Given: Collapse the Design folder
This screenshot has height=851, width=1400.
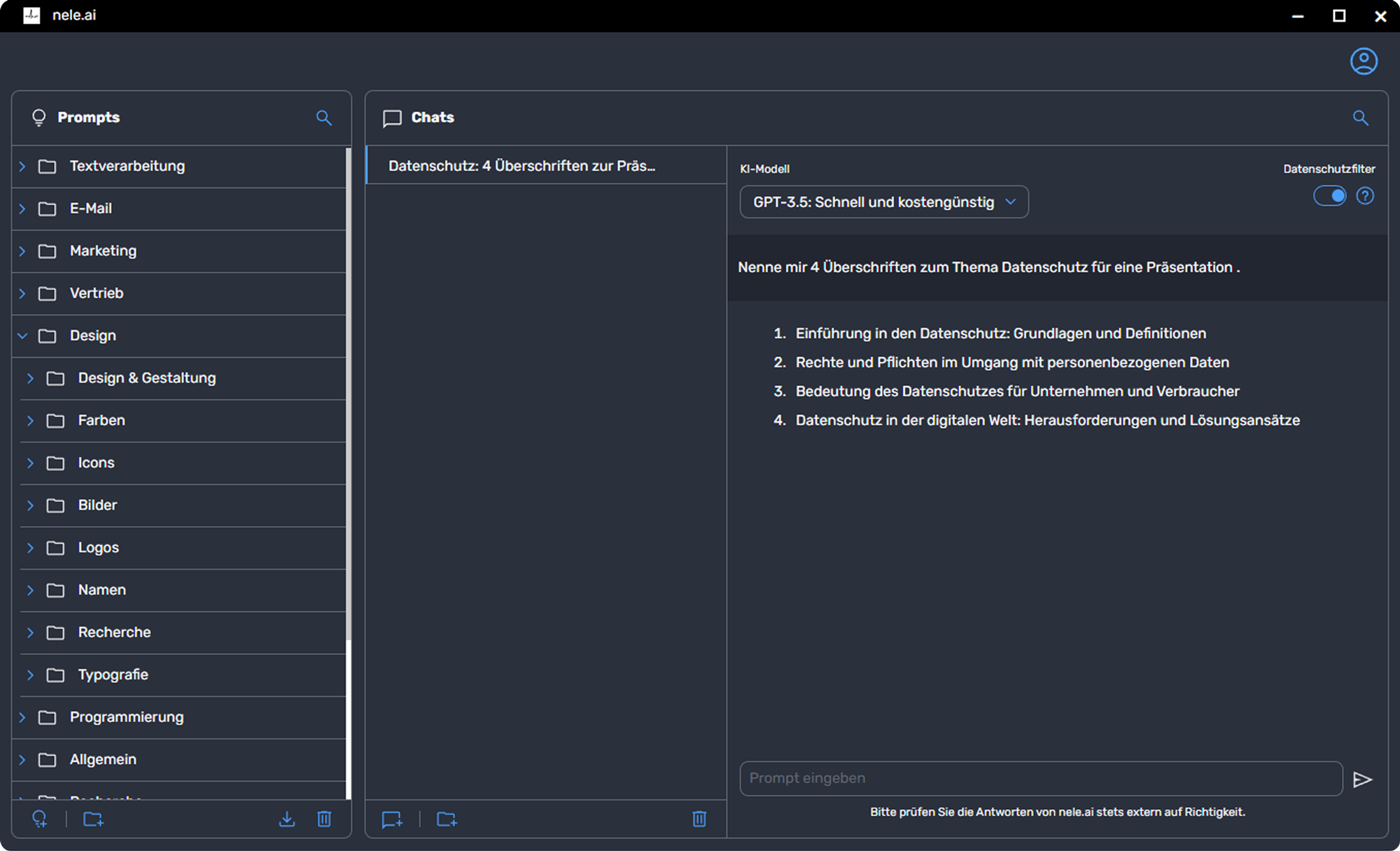Looking at the screenshot, I should point(22,336).
